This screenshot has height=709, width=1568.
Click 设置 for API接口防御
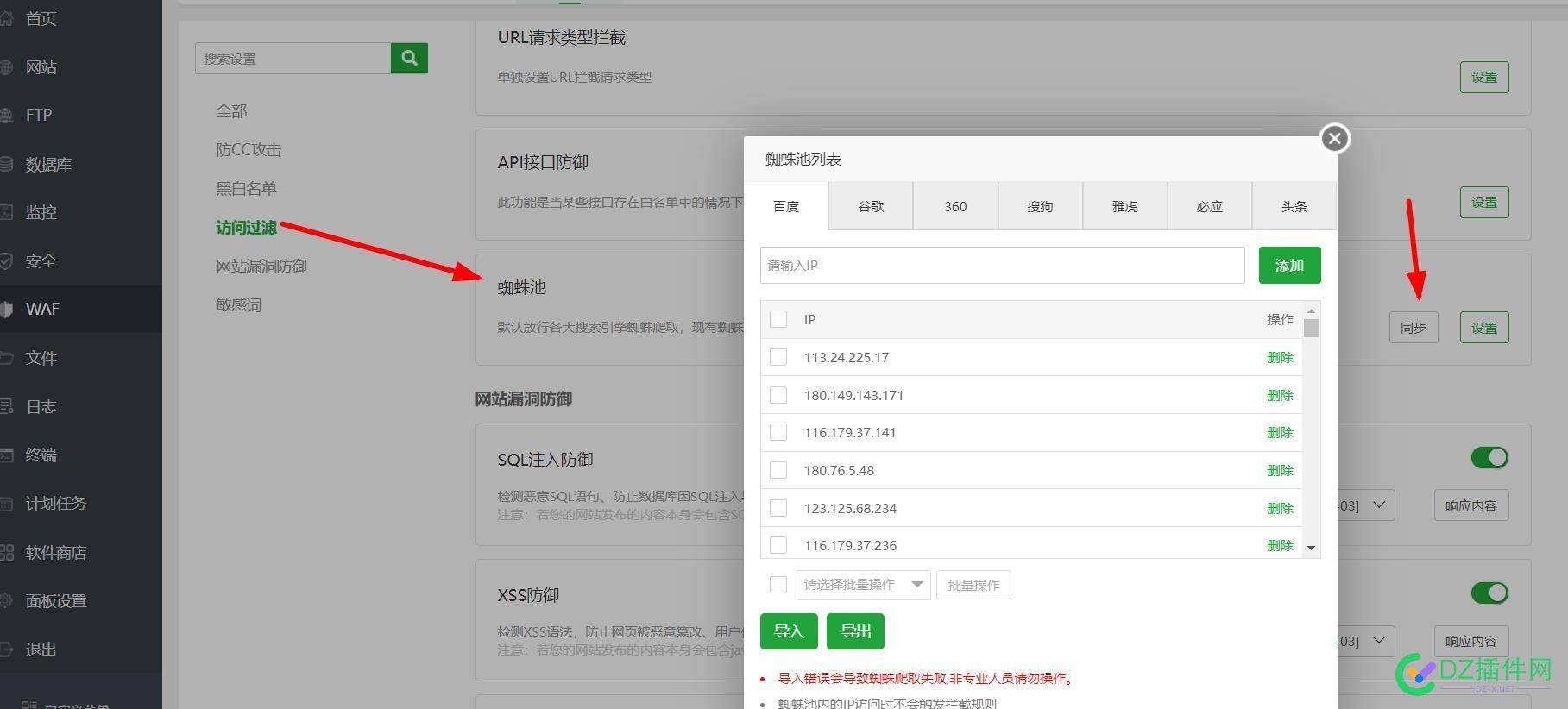click(x=1484, y=202)
